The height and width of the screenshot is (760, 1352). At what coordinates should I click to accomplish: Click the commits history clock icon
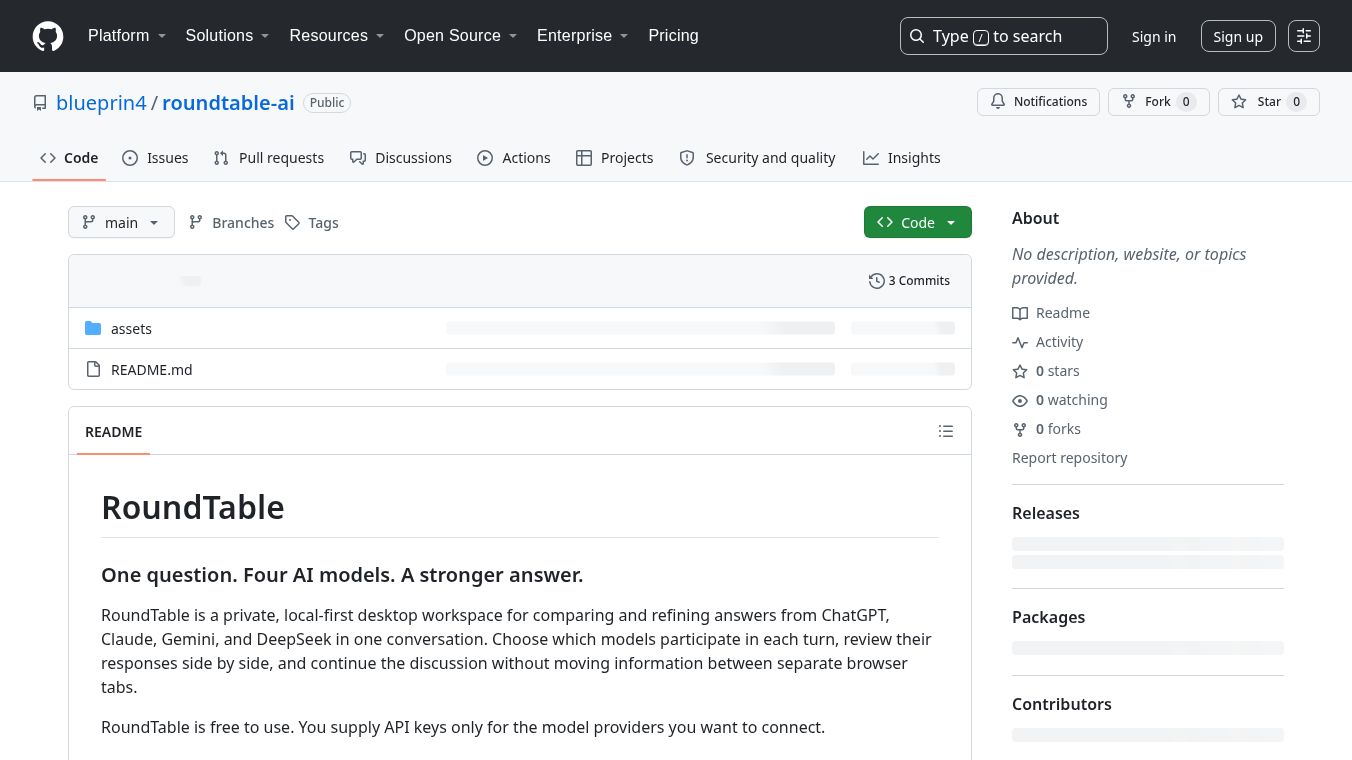coord(877,281)
